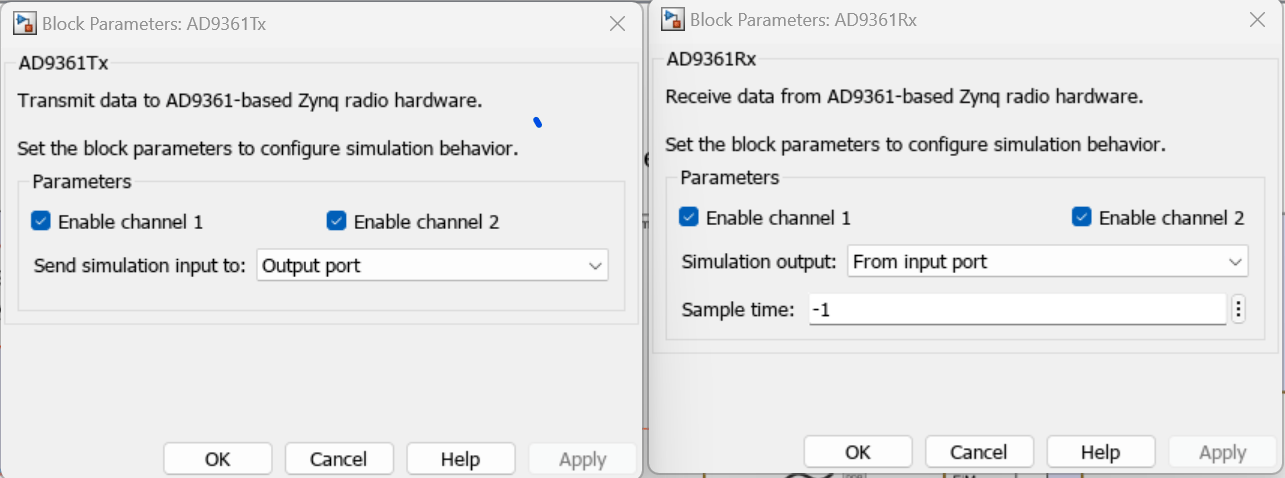Uncheck Enable channel 2 in AD9361Rx
The width and height of the screenshot is (1285, 478).
[x=1081, y=217]
